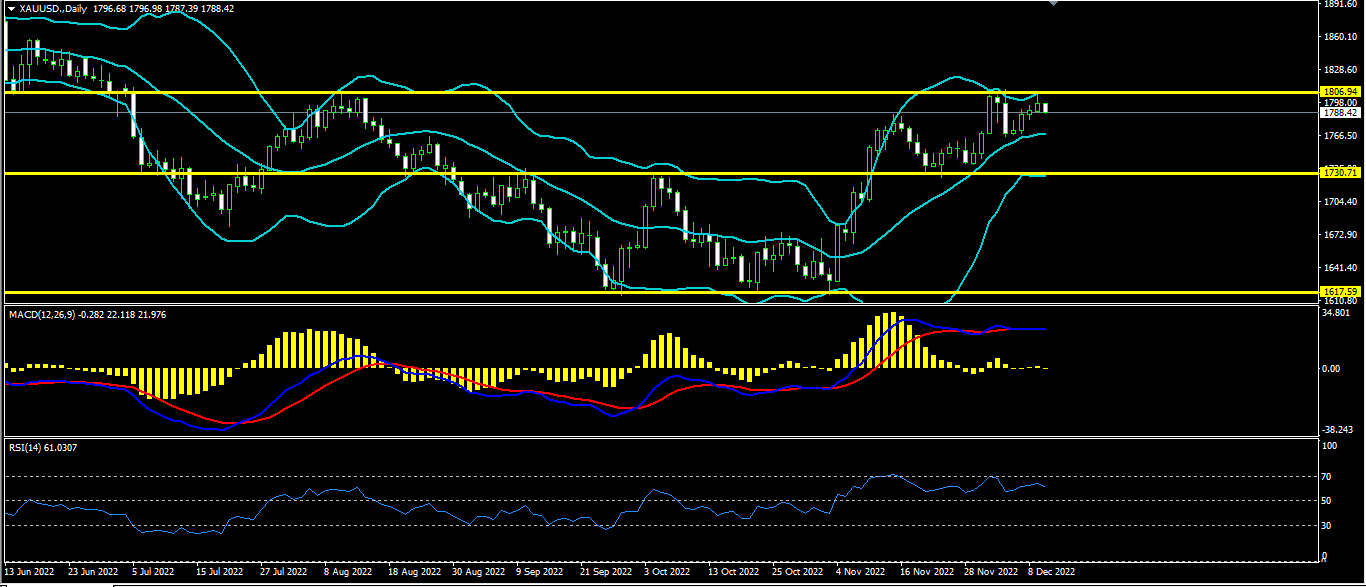1366x587 pixels.
Task: Click the latest yellow MACD histogram bar
Action: point(1045,368)
